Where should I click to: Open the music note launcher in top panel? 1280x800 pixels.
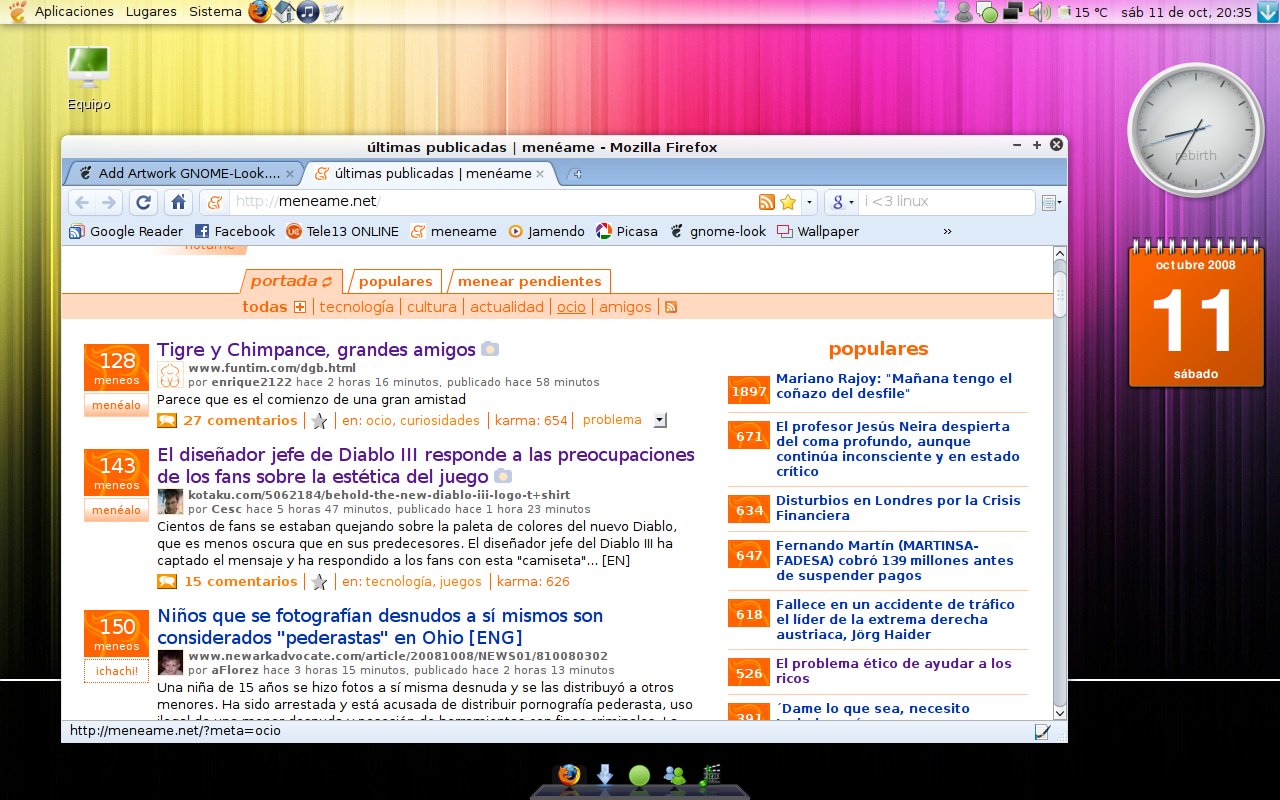(x=308, y=12)
